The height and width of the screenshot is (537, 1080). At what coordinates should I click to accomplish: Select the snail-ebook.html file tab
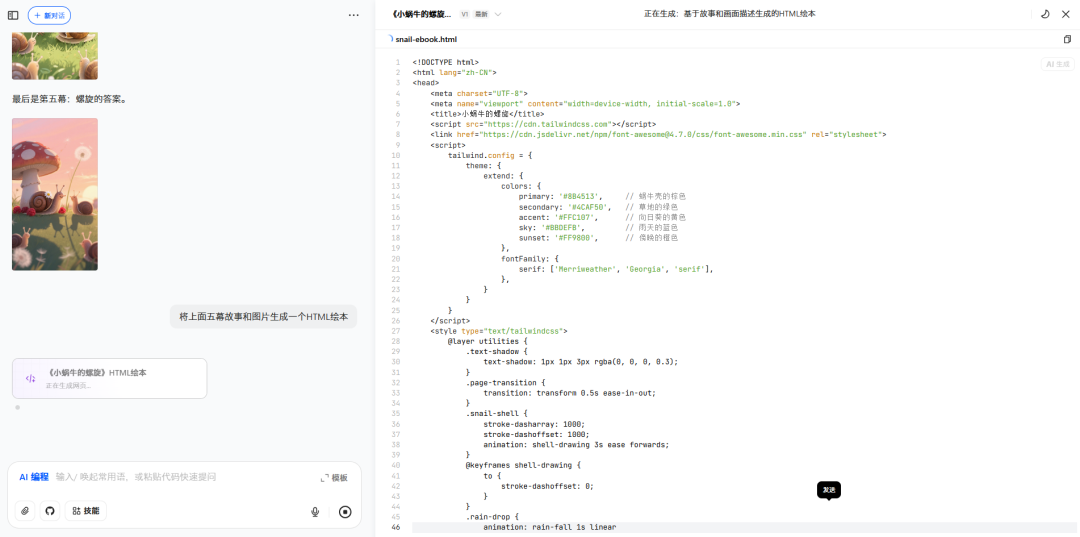pos(426,39)
